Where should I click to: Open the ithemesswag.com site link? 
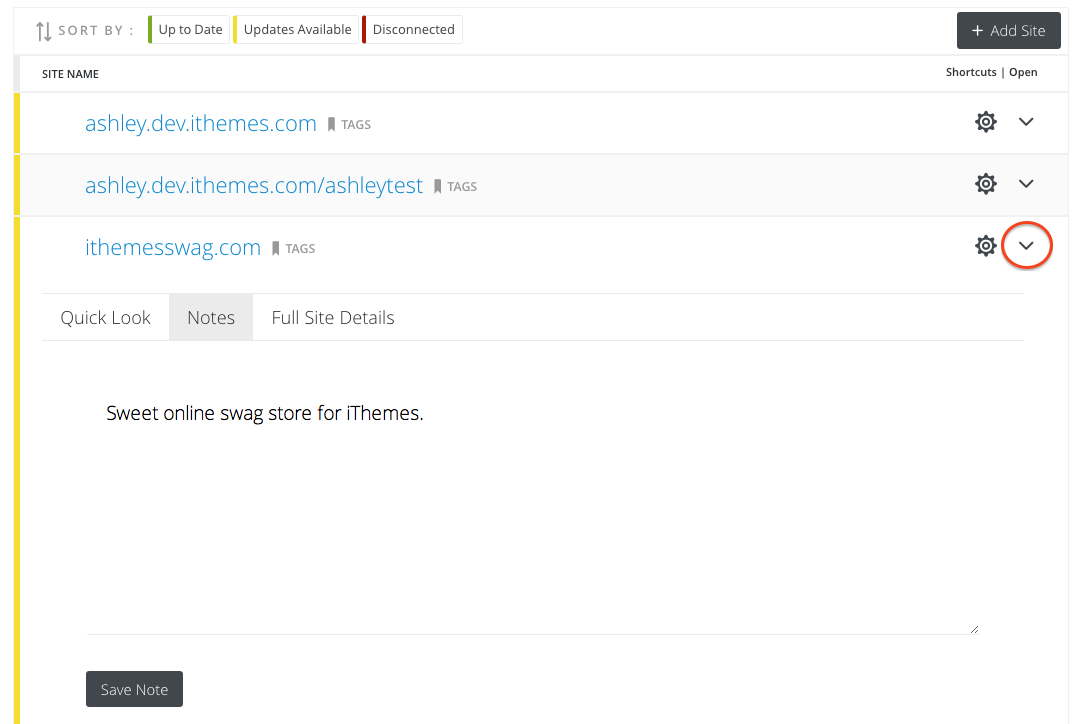[x=173, y=247]
